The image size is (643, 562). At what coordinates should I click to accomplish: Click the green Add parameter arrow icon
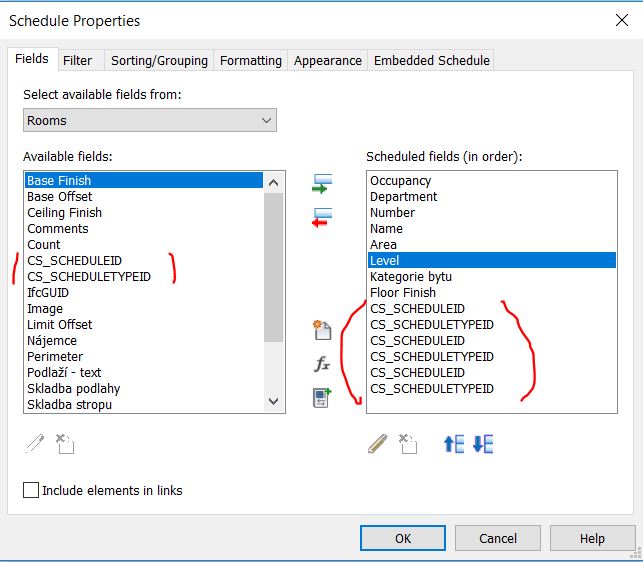321,184
